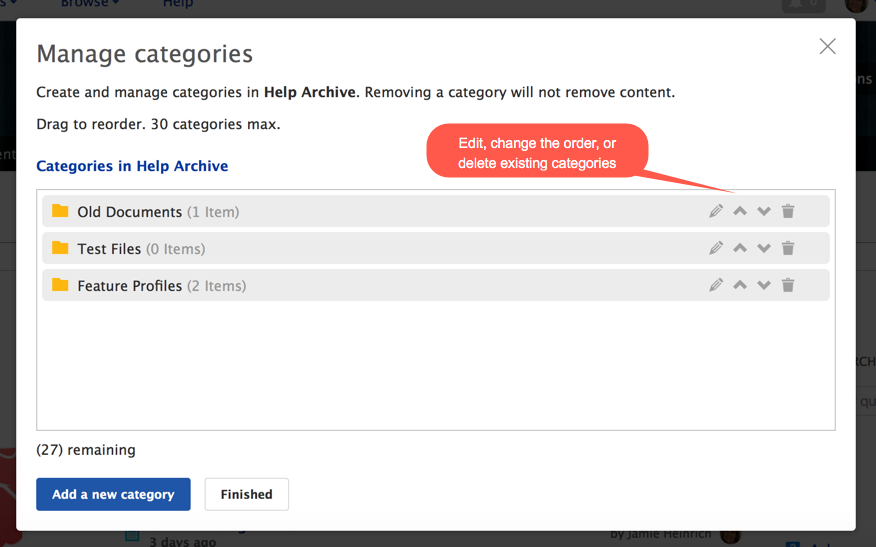Move Feature Profiles category up
This screenshot has width=876, height=547.
740,285
